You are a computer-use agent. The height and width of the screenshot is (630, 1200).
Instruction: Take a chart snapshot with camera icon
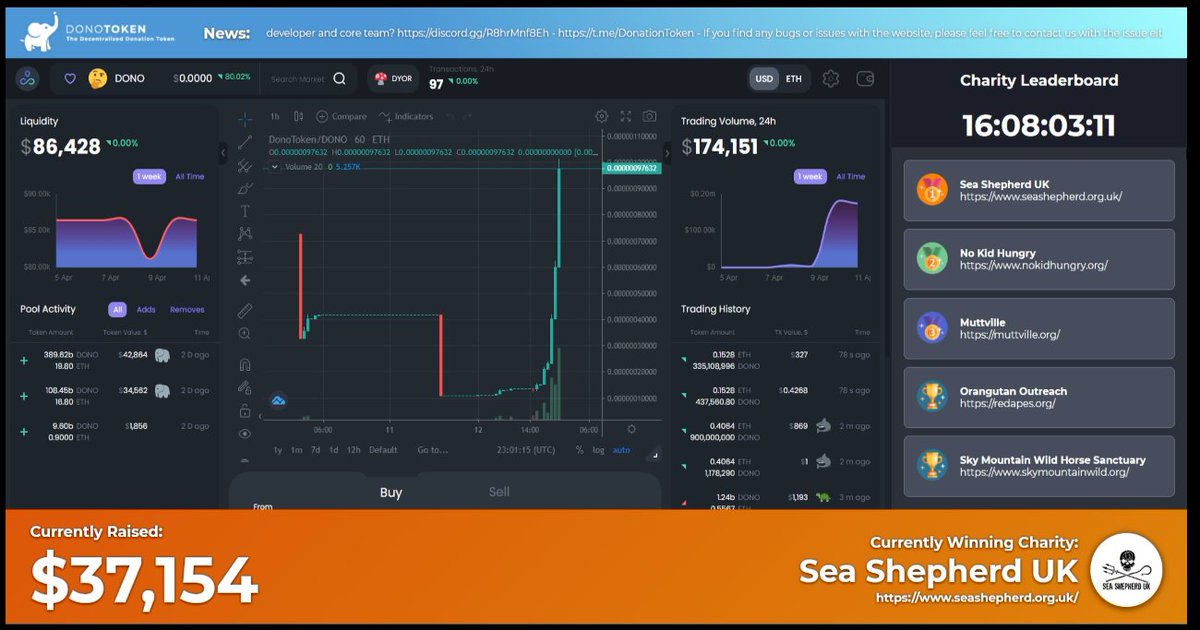(x=650, y=116)
